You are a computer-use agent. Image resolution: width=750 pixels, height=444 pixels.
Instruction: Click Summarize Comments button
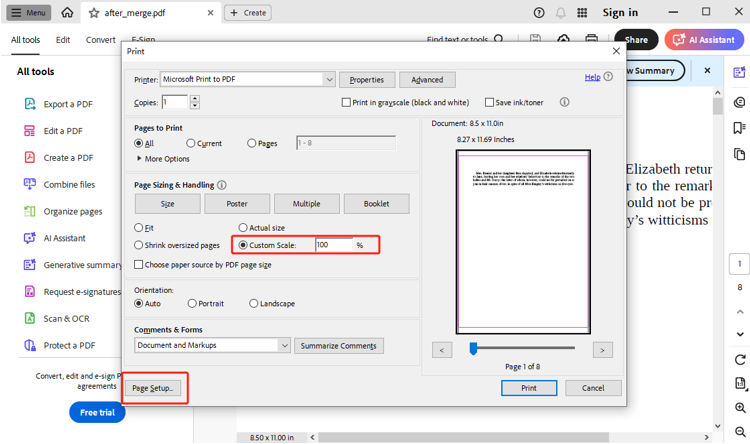pos(339,345)
